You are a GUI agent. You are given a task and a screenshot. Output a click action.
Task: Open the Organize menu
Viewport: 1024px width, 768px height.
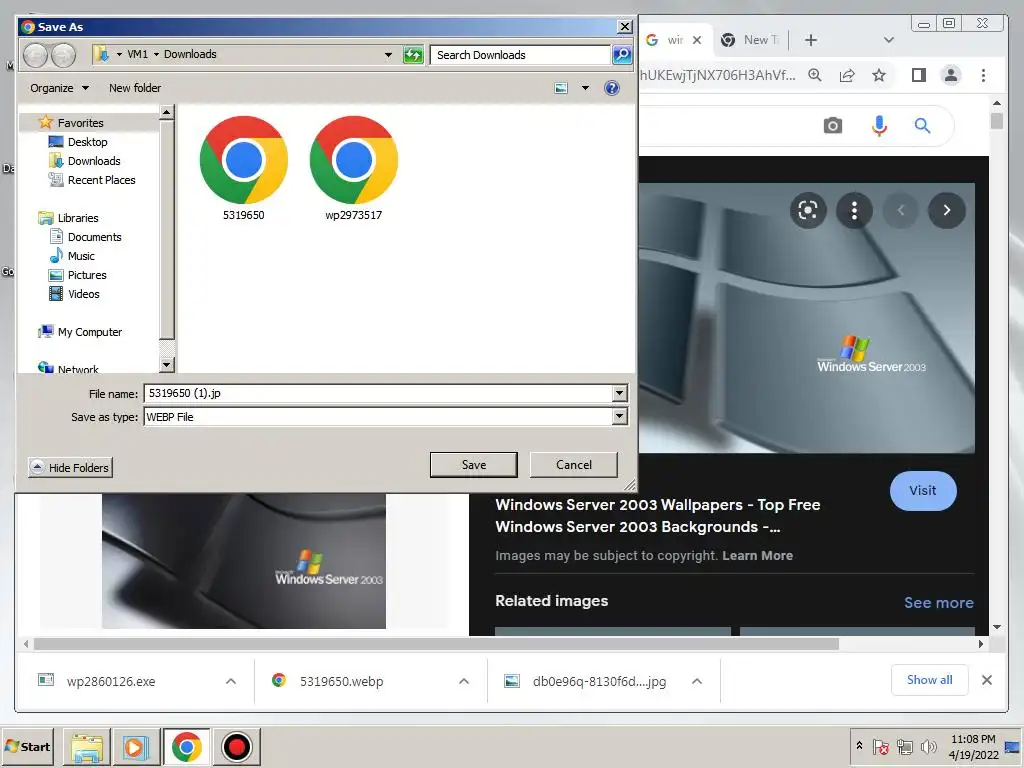(x=59, y=88)
